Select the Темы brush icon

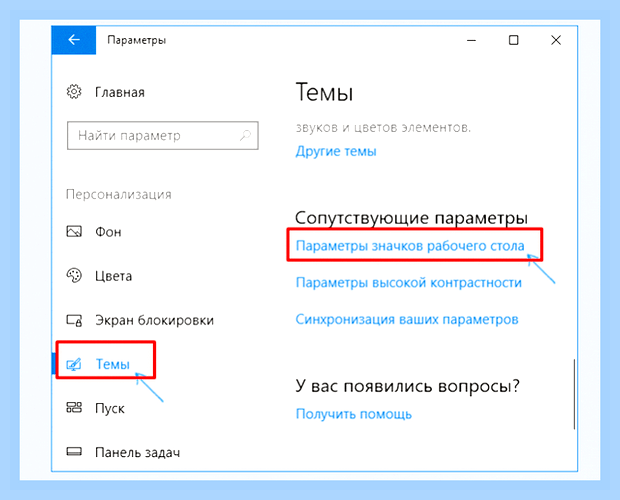click(74, 364)
